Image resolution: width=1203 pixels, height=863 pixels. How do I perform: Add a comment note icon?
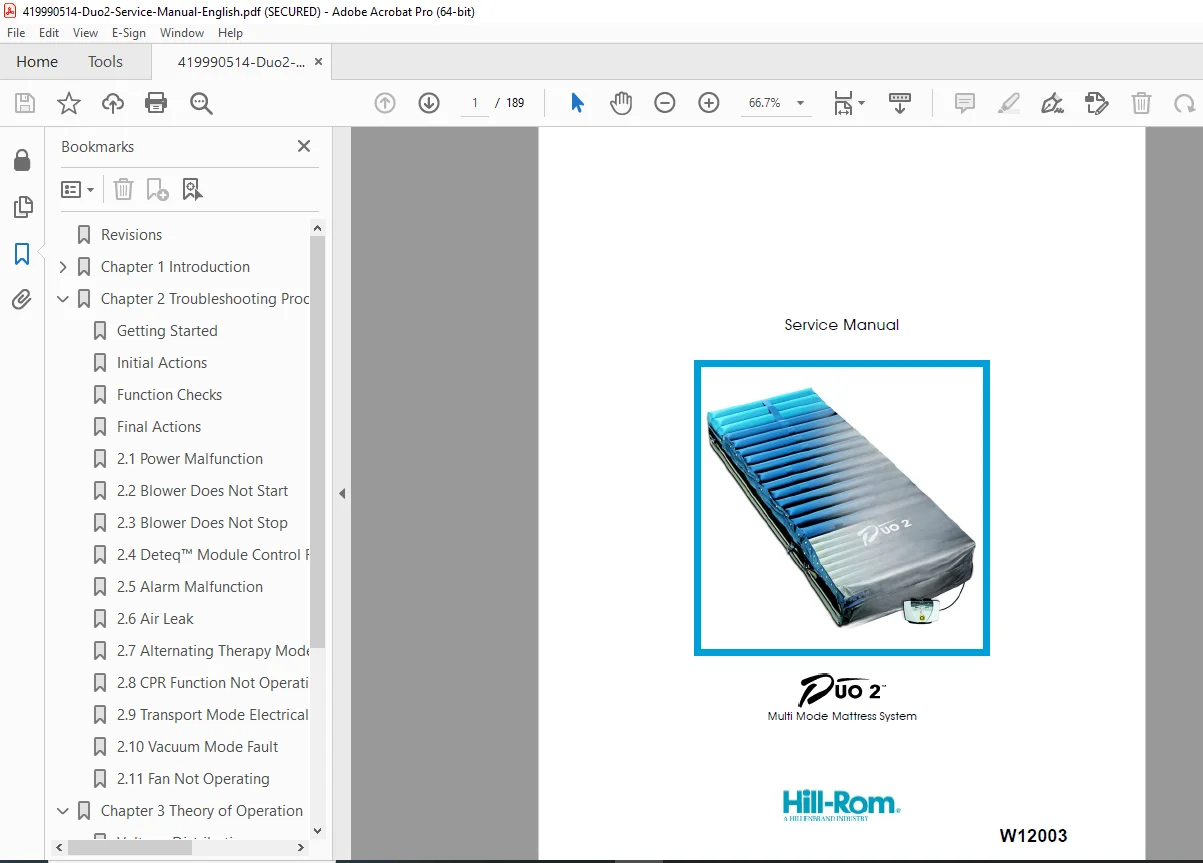coord(965,103)
